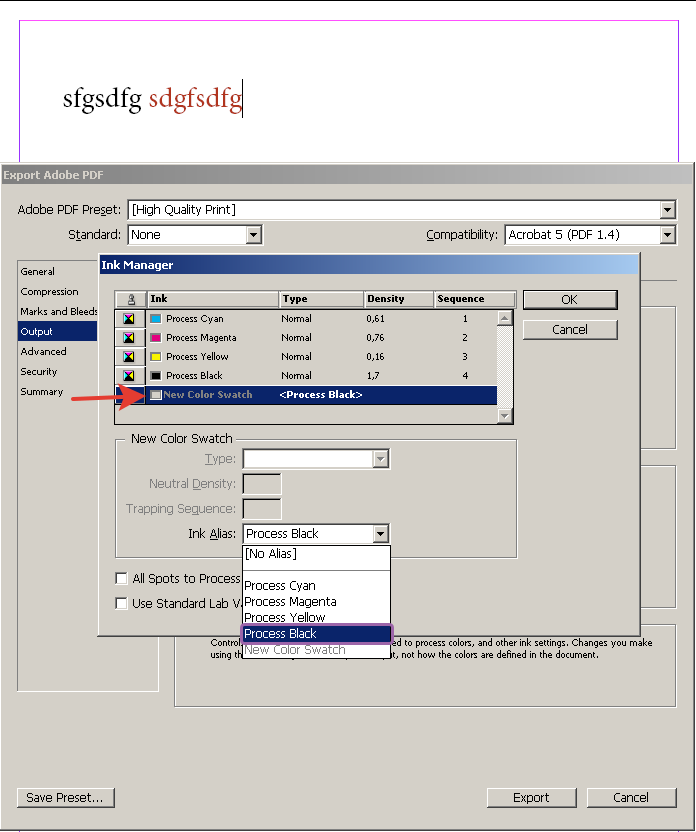Click the process ink icon beside Process Magenta
696x832 pixels.
[x=129, y=338]
